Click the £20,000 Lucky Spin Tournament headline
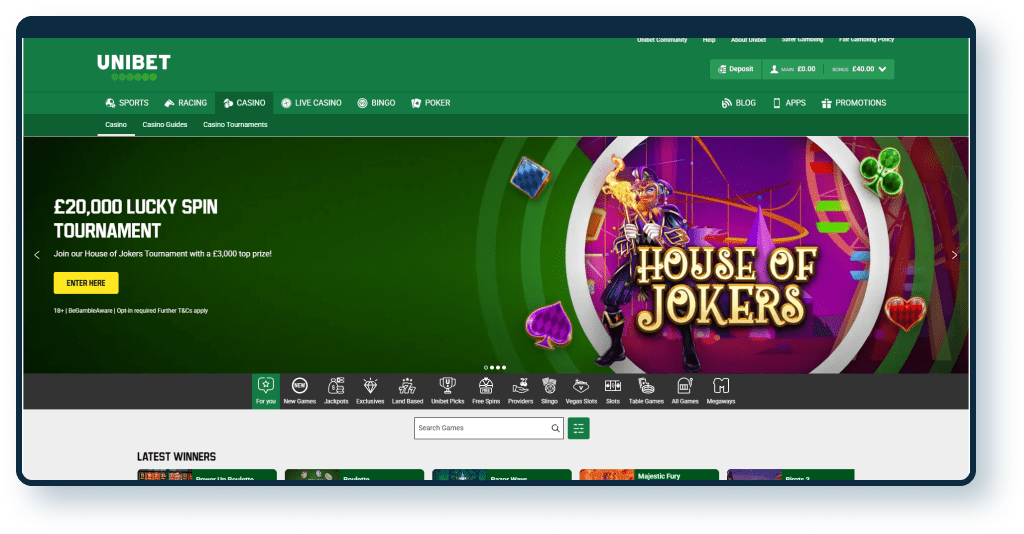 [x=136, y=219]
